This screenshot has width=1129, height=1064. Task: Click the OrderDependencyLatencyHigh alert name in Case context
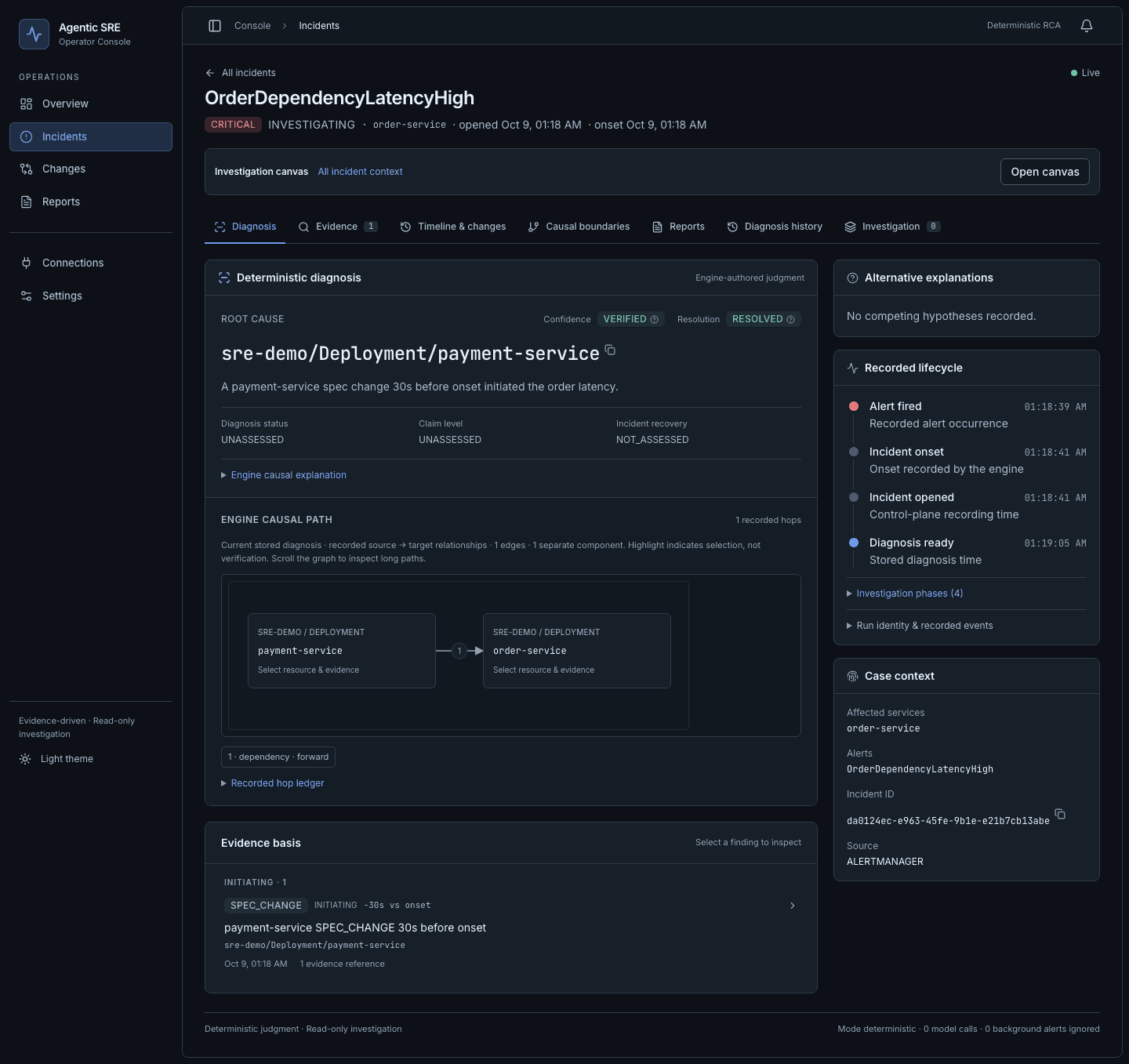pos(920,769)
